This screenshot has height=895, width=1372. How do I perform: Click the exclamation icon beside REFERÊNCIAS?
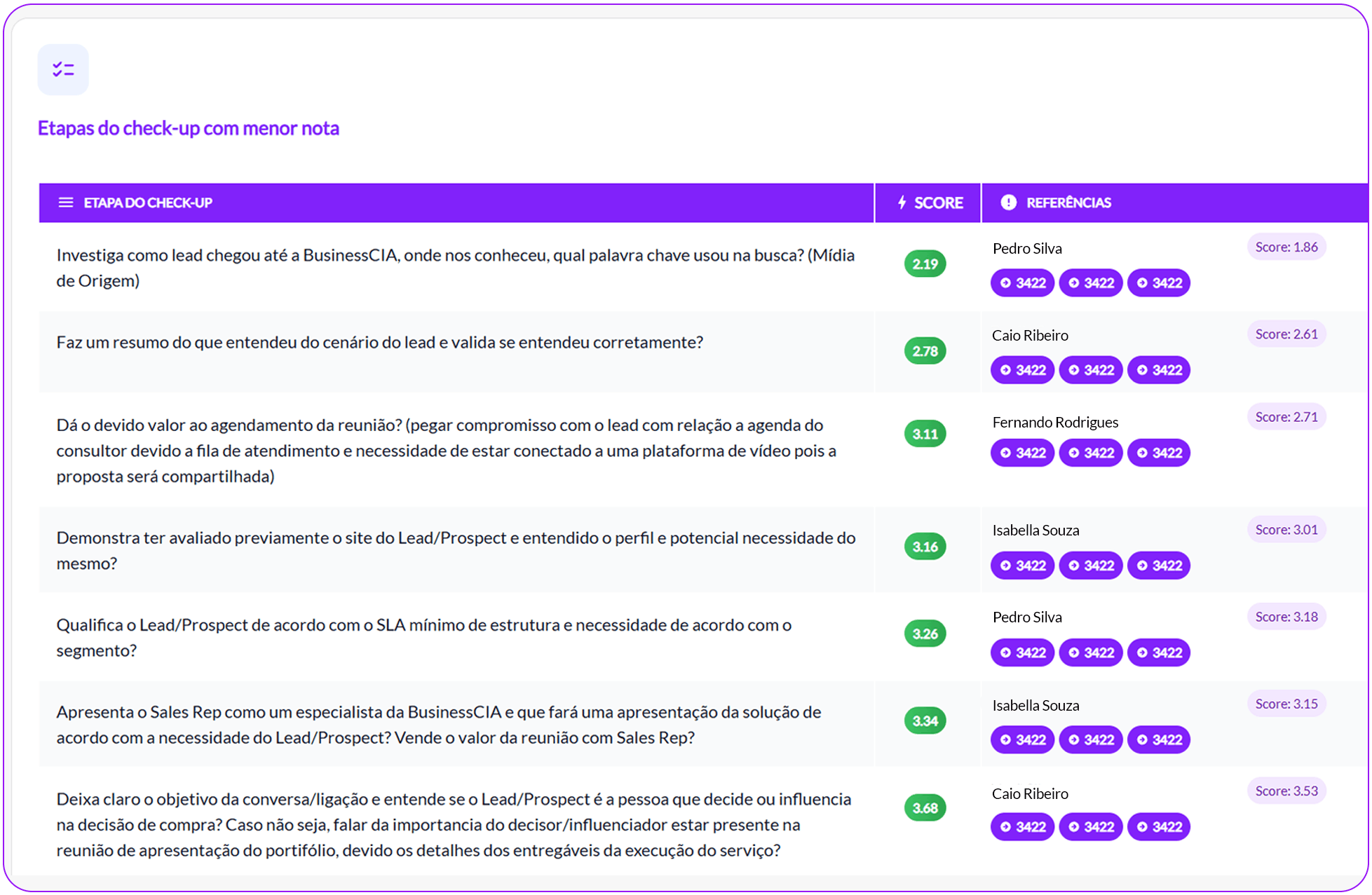[1008, 203]
